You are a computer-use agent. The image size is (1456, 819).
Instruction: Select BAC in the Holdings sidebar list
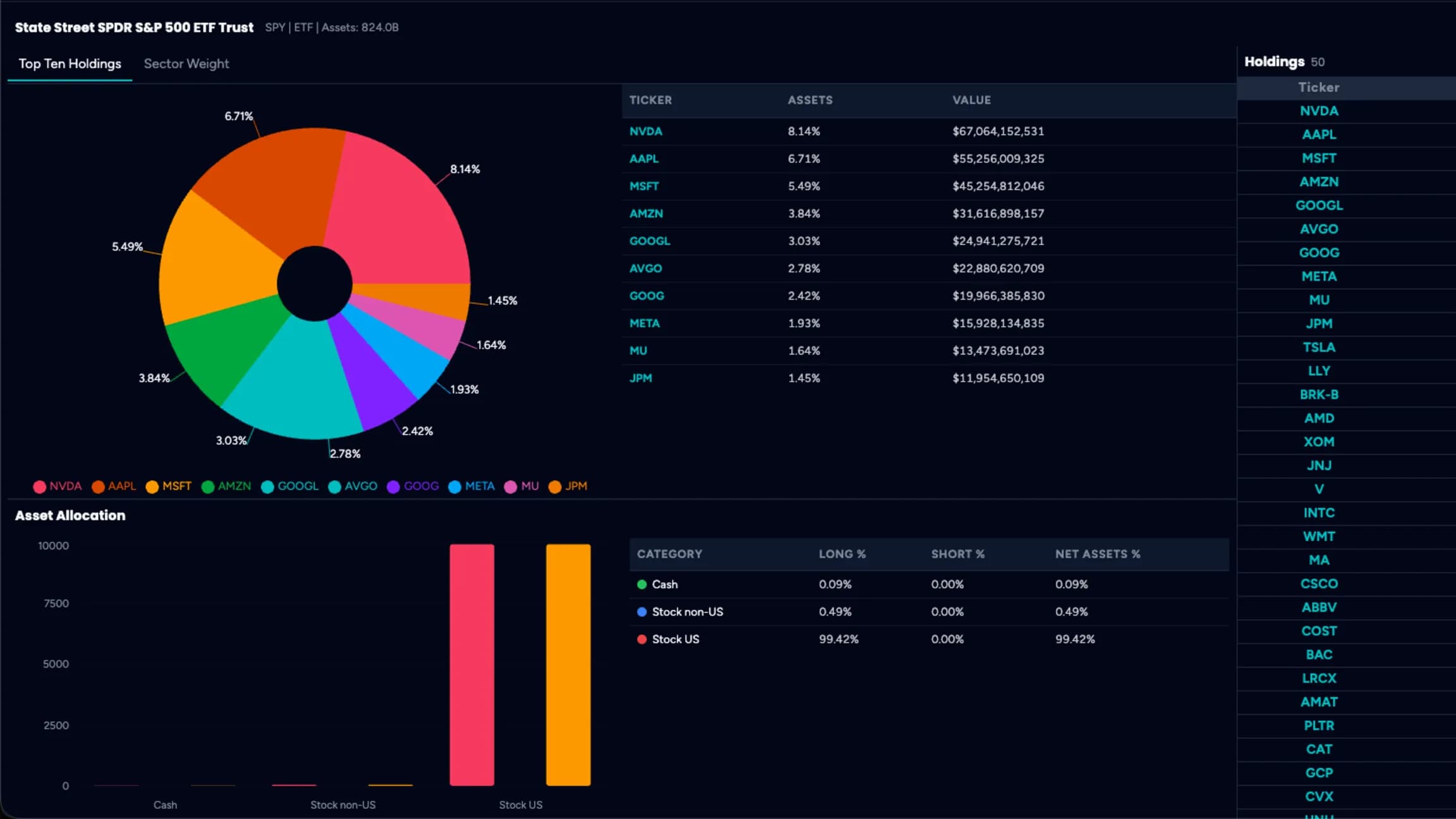coord(1319,655)
